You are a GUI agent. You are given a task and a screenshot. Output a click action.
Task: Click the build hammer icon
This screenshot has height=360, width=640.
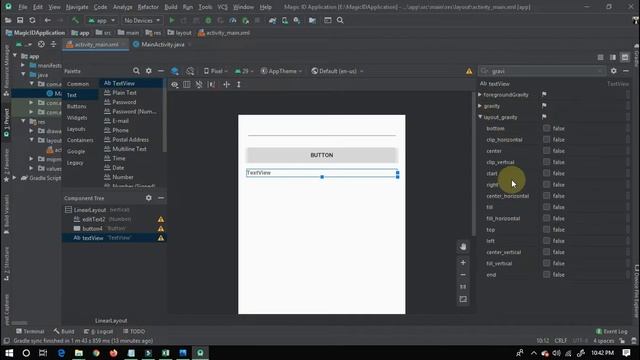(75, 20)
